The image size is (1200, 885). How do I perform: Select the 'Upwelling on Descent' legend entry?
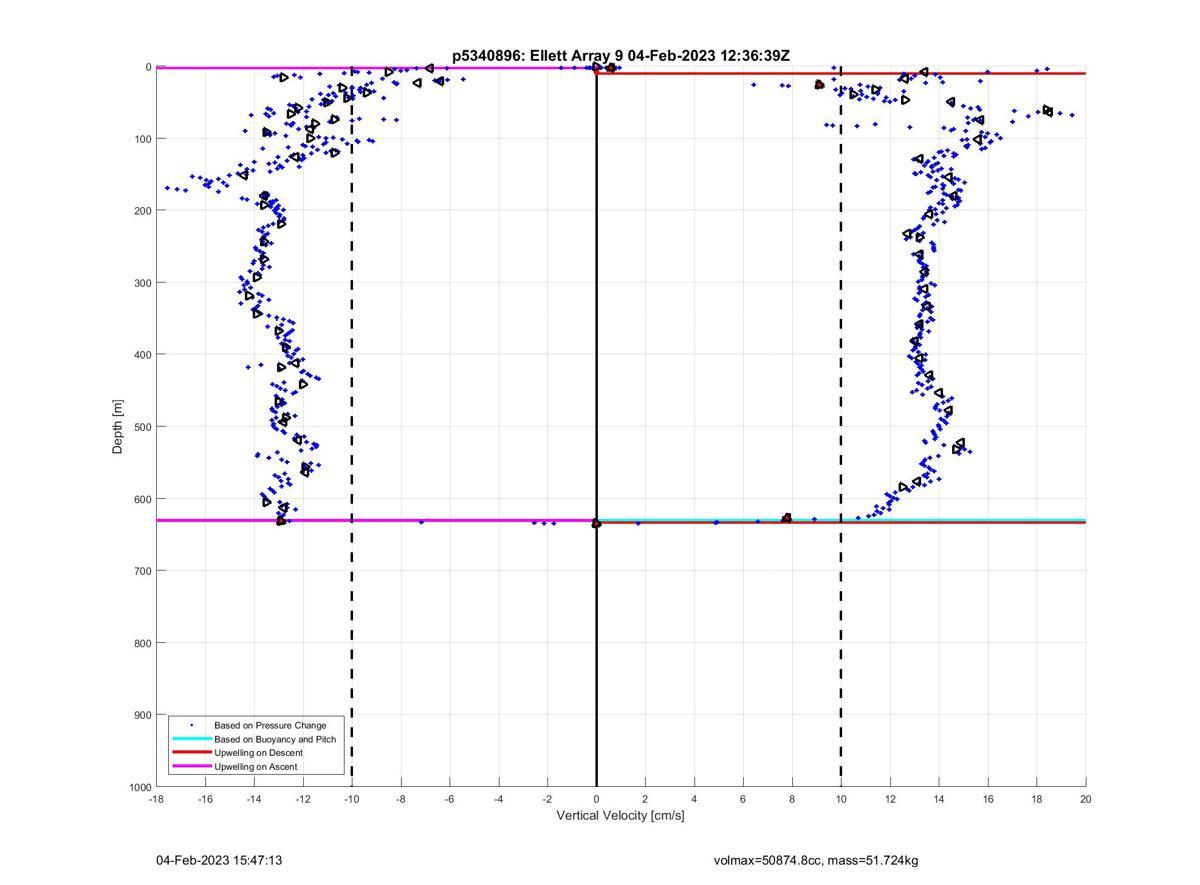[x=258, y=752]
